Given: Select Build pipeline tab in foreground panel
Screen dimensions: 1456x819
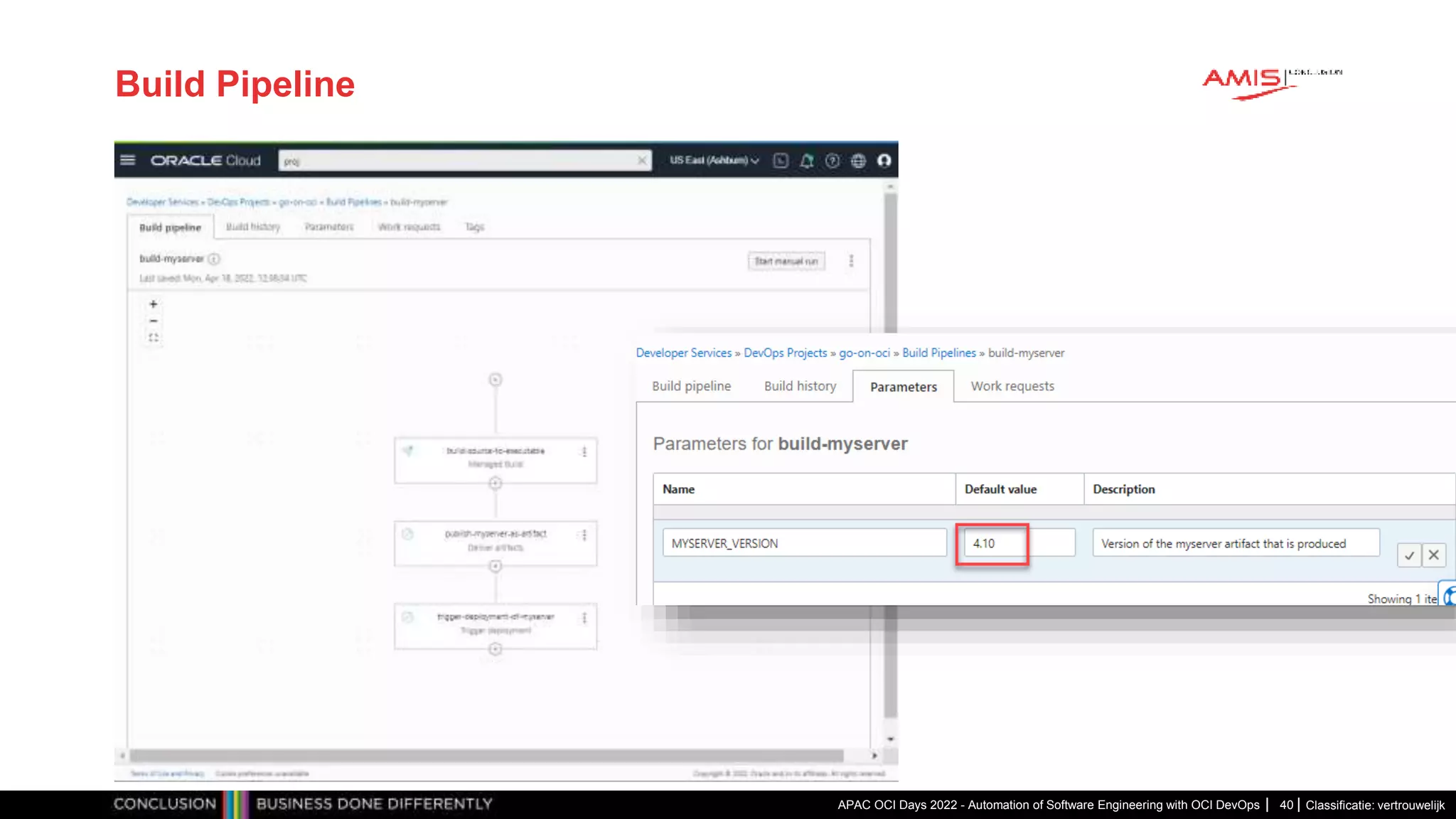Looking at the screenshot, I should pyautogui.click(x=692, y=386).
